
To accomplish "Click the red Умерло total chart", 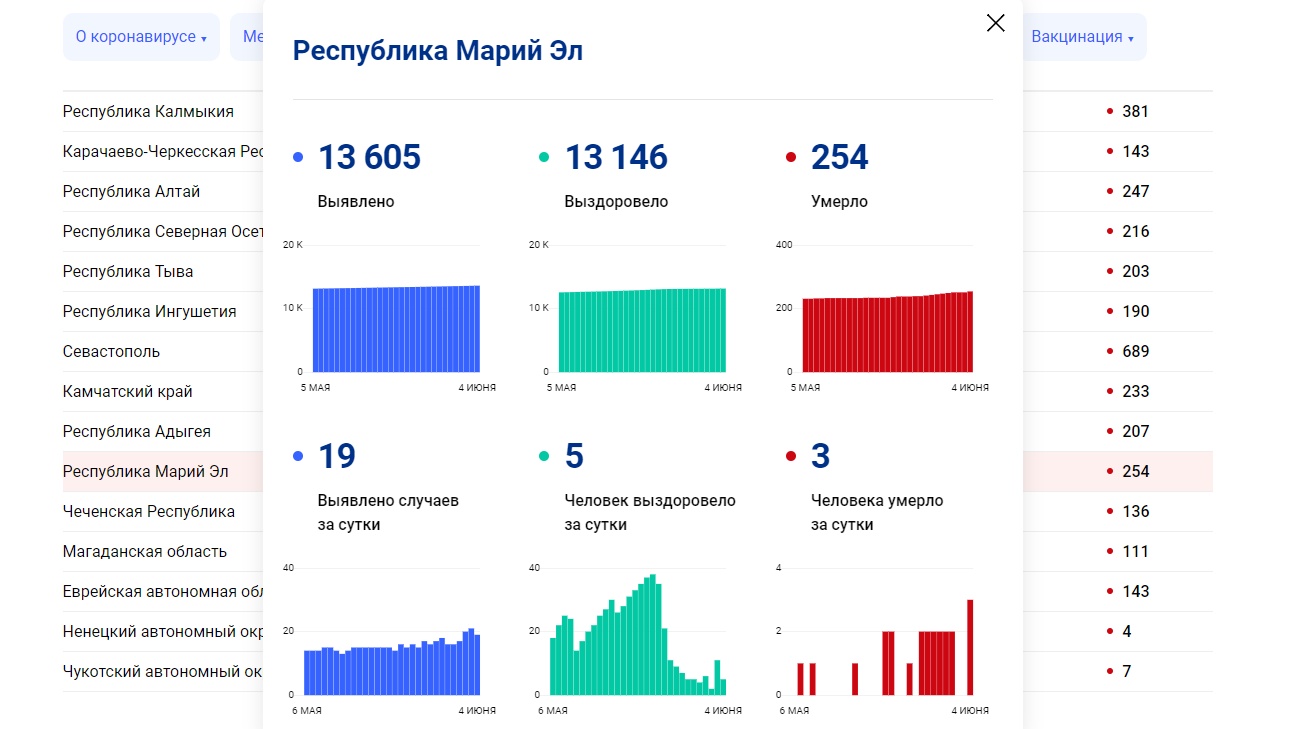I will click(888, 331).
